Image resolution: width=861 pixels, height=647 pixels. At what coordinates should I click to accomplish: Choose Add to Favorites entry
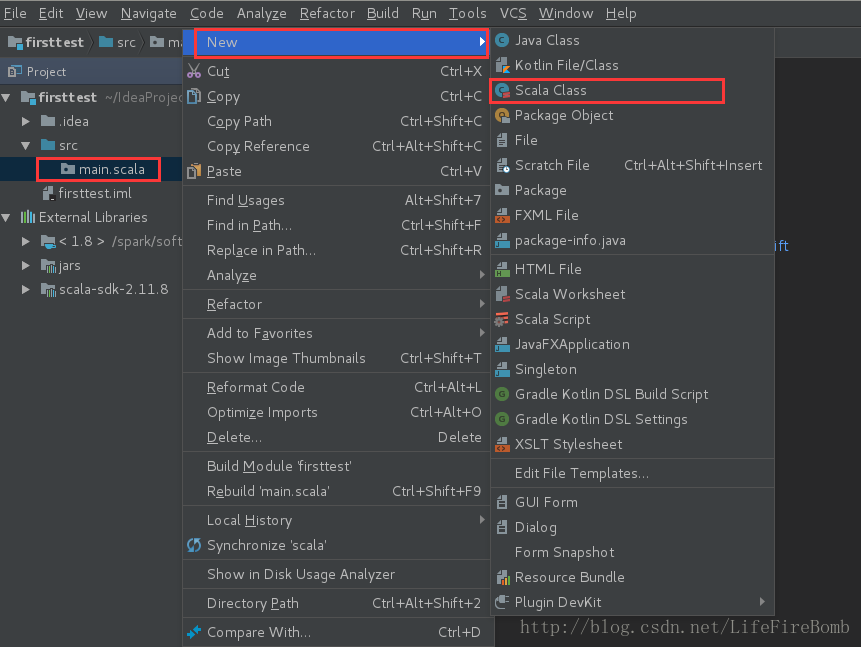coord(336,333)
